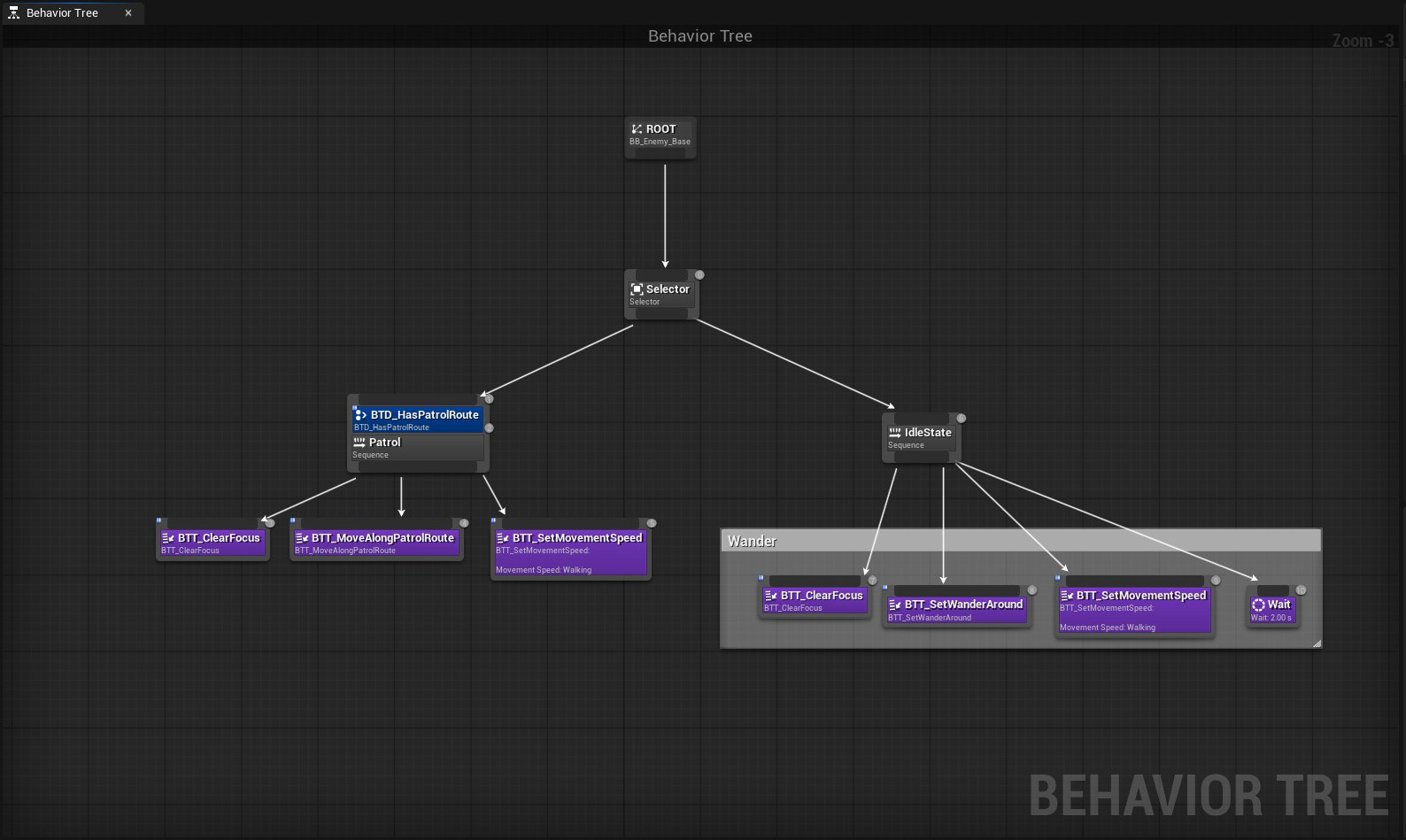This screenshot has width=1406, height=840.
Task: Click the Selector composite icon
Action: tap(637, 289)
